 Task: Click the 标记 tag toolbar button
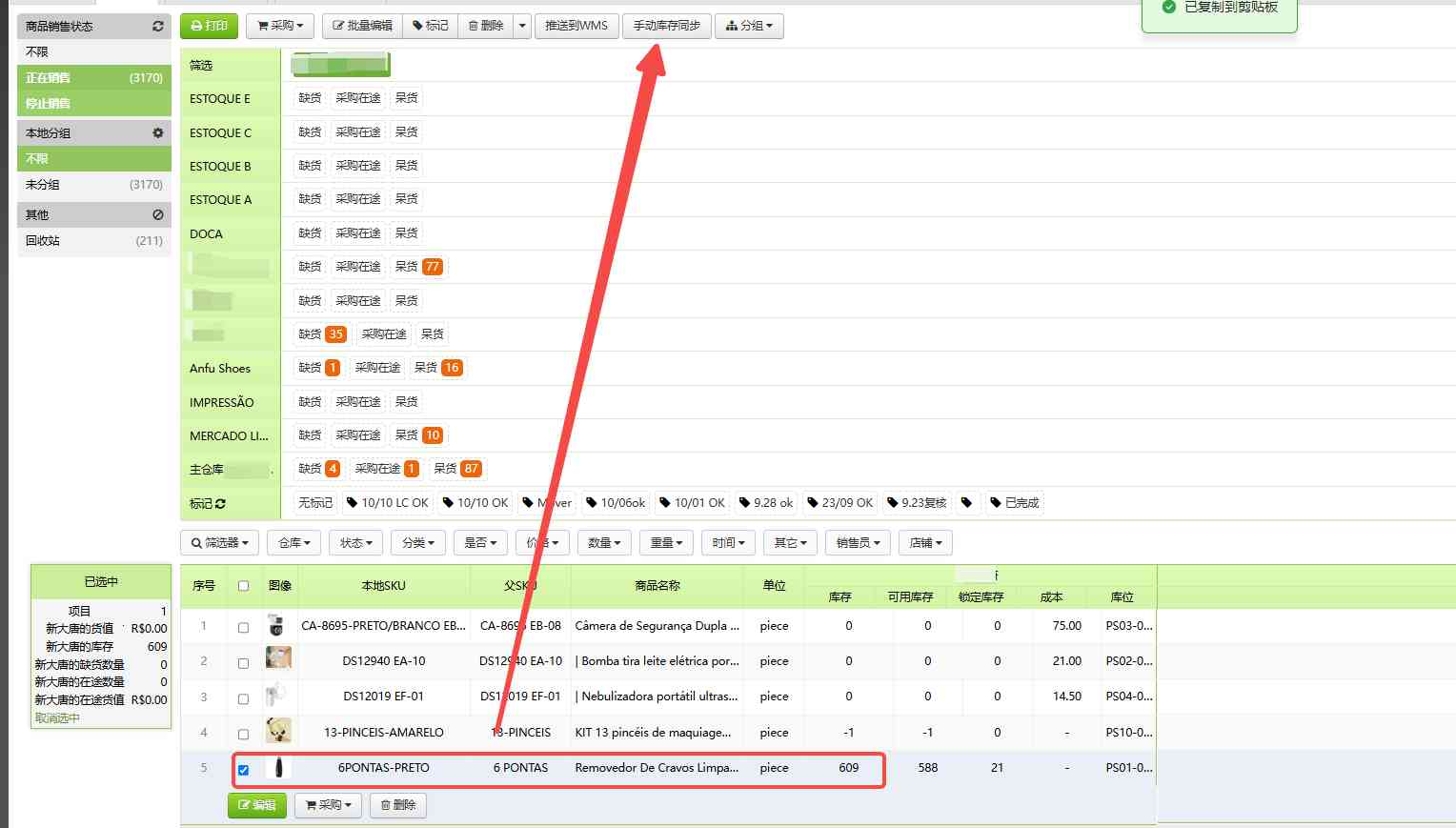pyautogui.click(x=430, y=26)
